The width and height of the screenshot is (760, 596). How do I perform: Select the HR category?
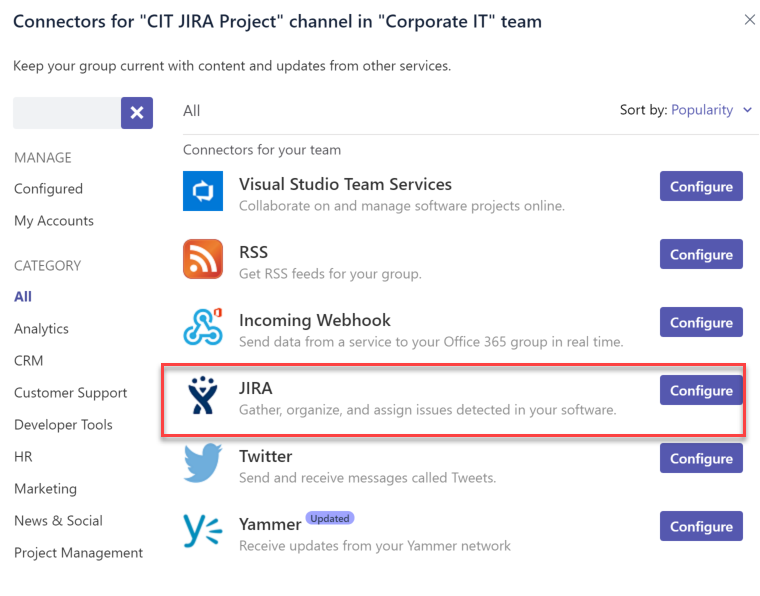pyautogui.click(x=23, y=456)
